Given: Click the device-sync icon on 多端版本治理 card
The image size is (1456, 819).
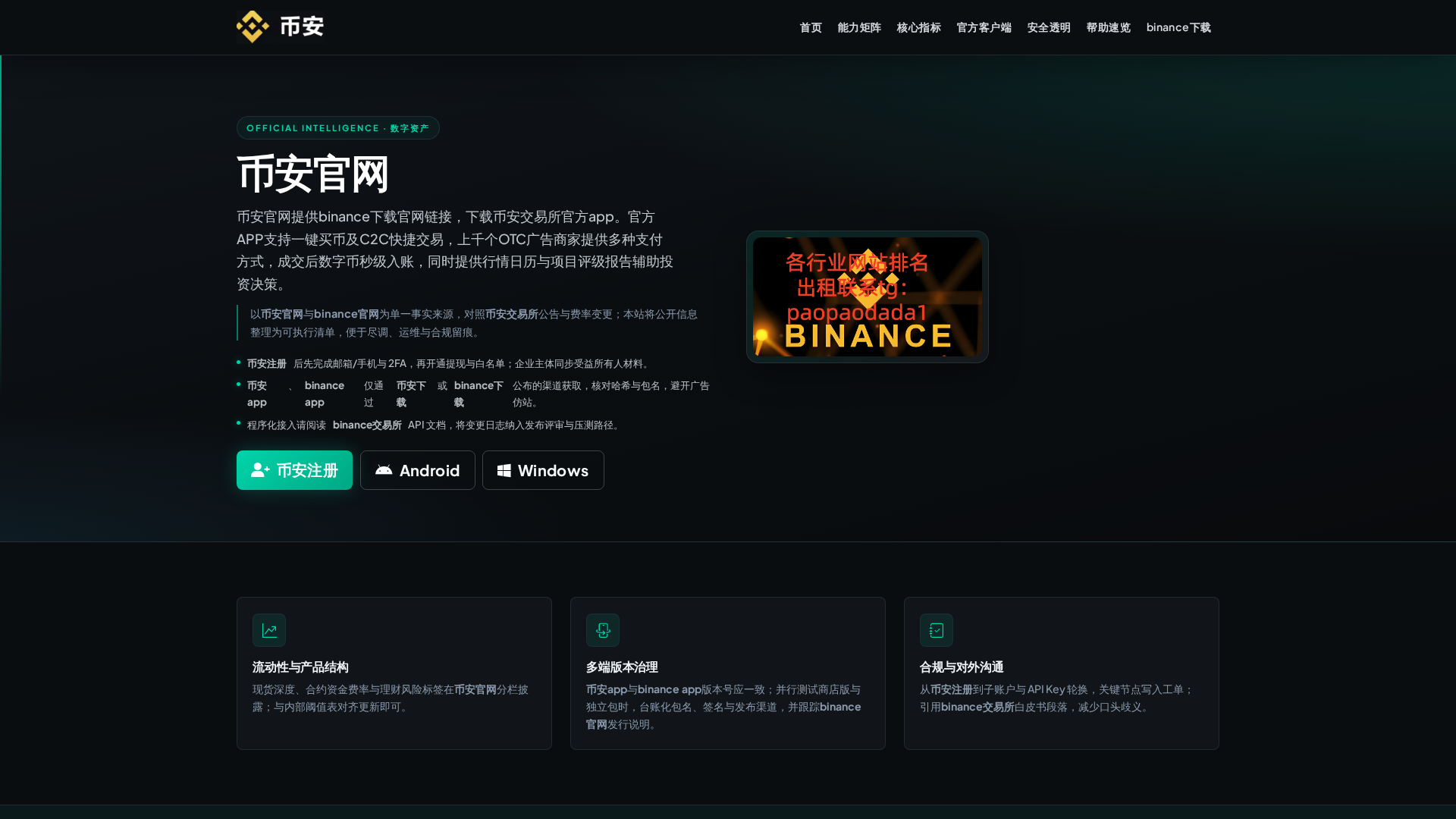Looking at the screenshot, I should coord(603,630).
